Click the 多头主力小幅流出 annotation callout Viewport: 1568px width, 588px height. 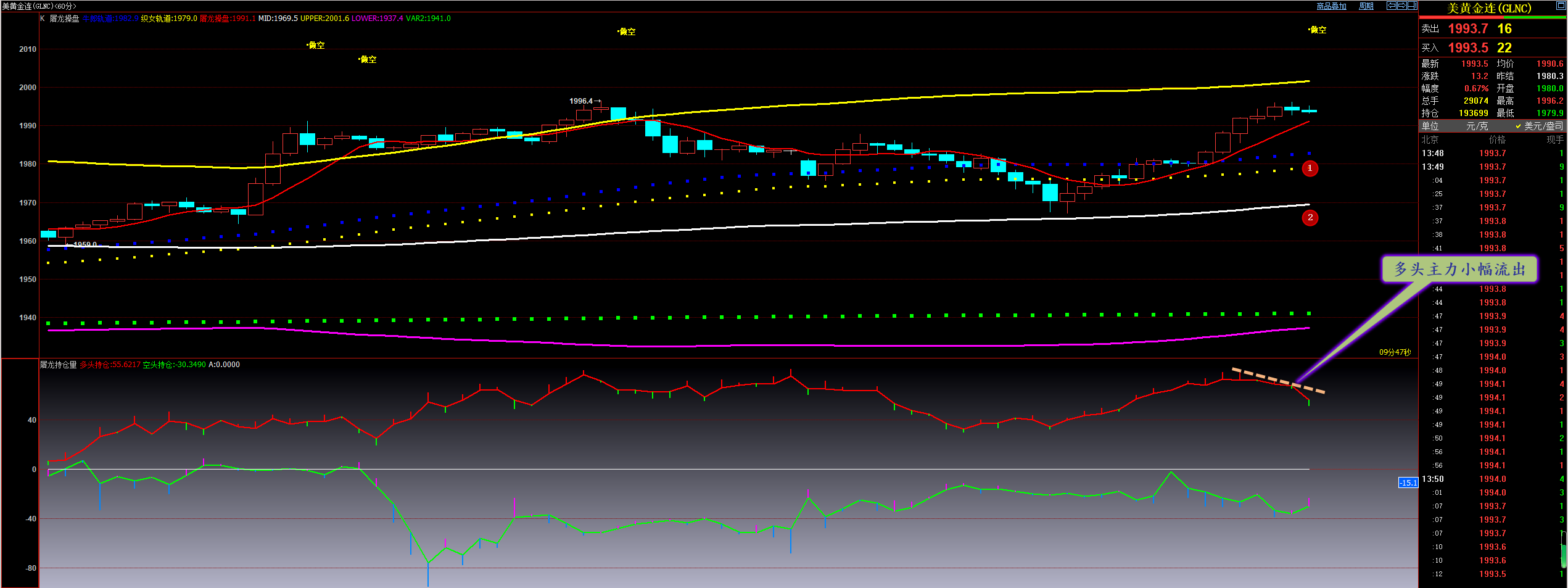coord(1459,269)
